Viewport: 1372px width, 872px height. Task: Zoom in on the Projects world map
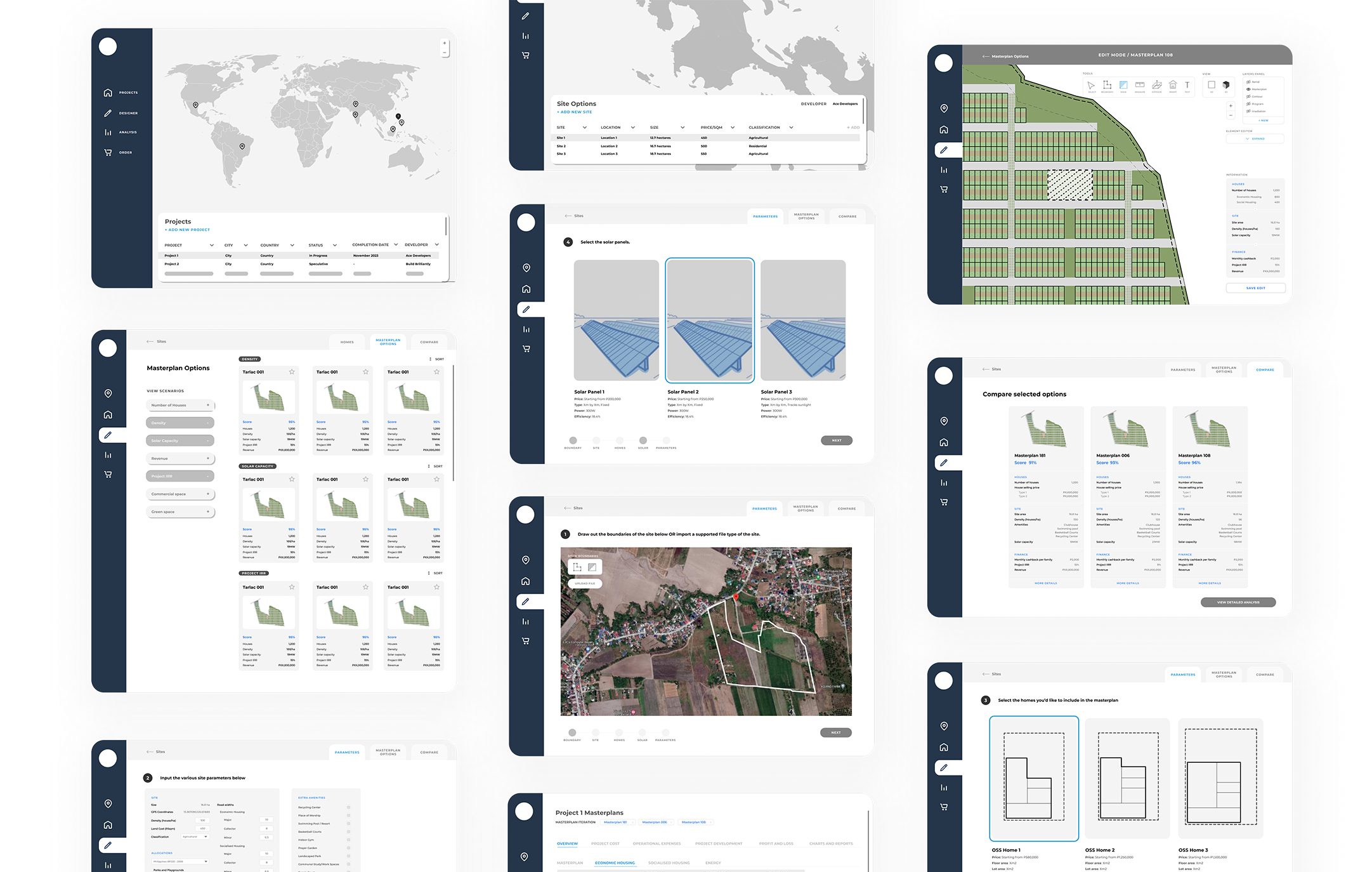(445, 43)
